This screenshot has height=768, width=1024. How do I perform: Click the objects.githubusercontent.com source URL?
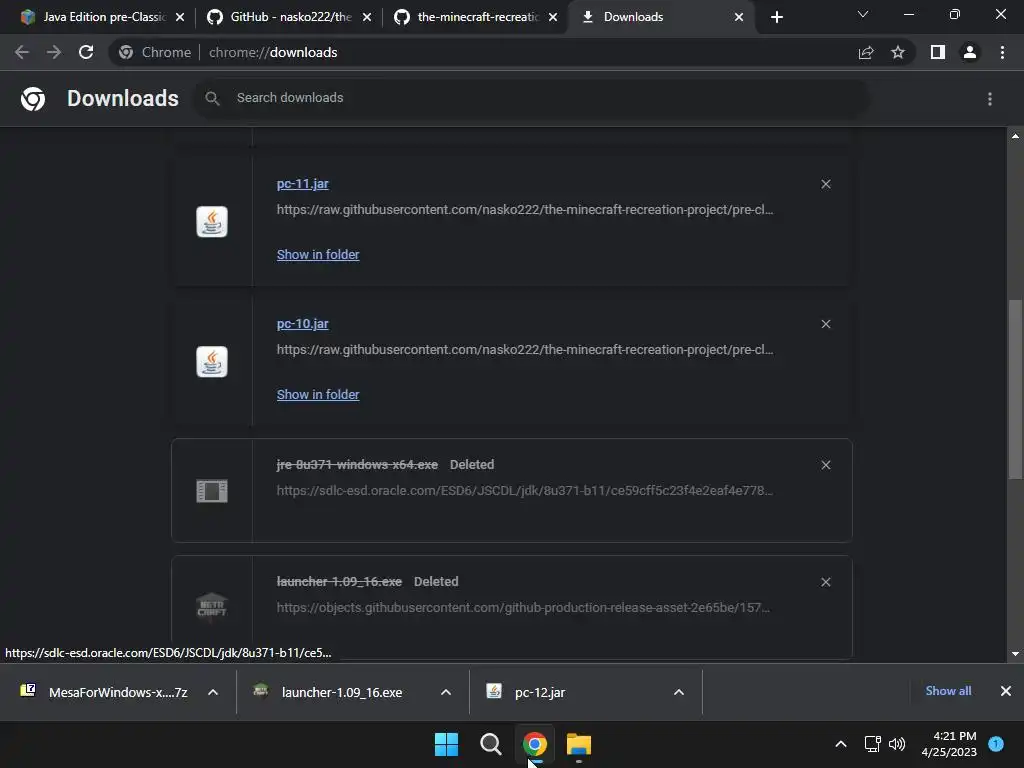click(x=523, y=607)
